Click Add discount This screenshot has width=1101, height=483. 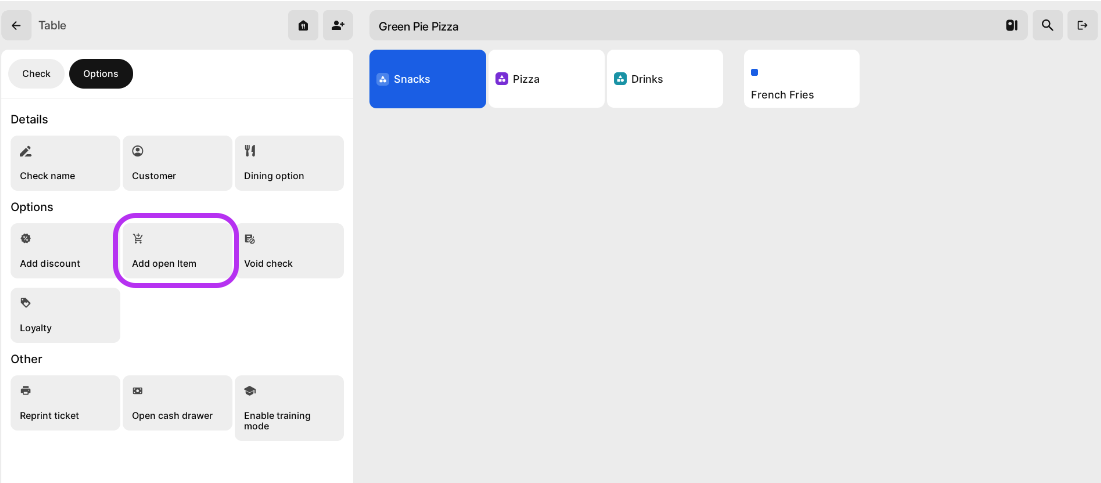[x=65, y=251]
